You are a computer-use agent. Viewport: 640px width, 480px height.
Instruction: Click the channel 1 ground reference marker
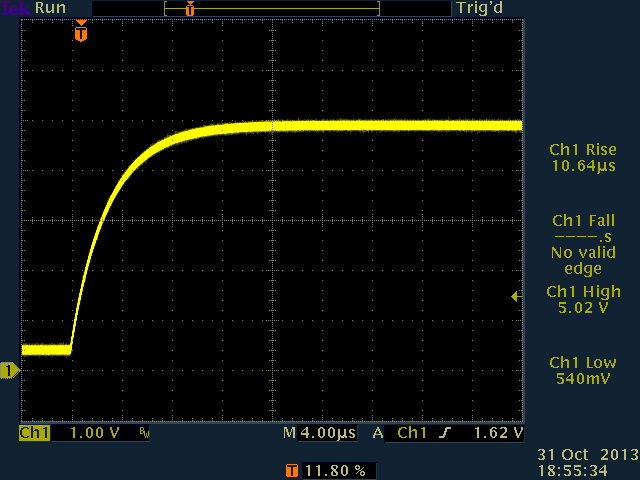pos(10,372)
